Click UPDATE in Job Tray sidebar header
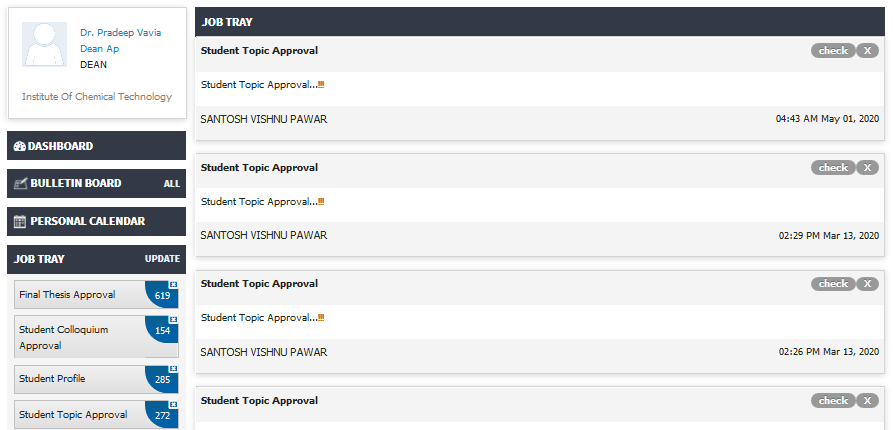 pos(162,259)
